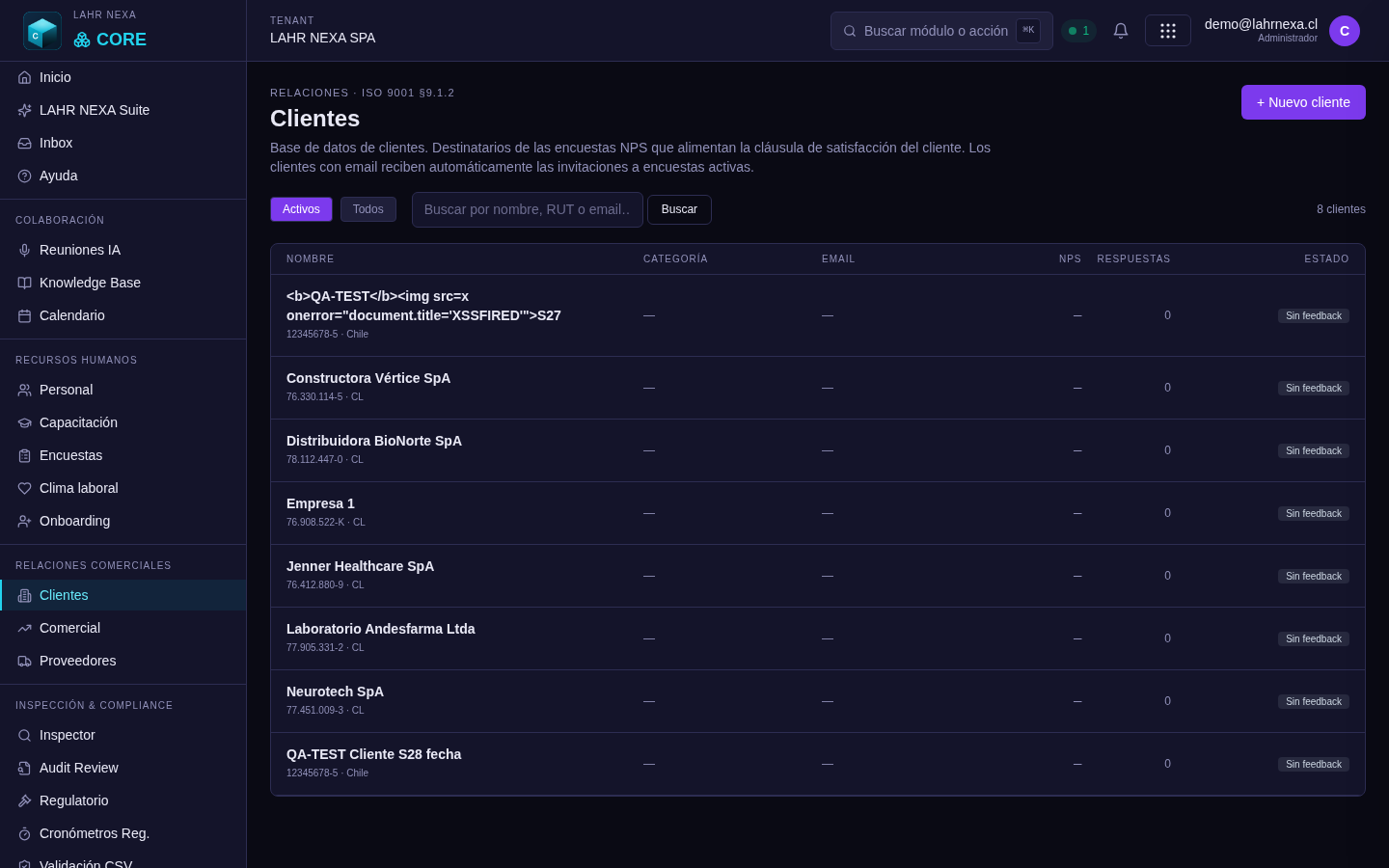Open the apps grid launcher

[x=1168, y=31]
